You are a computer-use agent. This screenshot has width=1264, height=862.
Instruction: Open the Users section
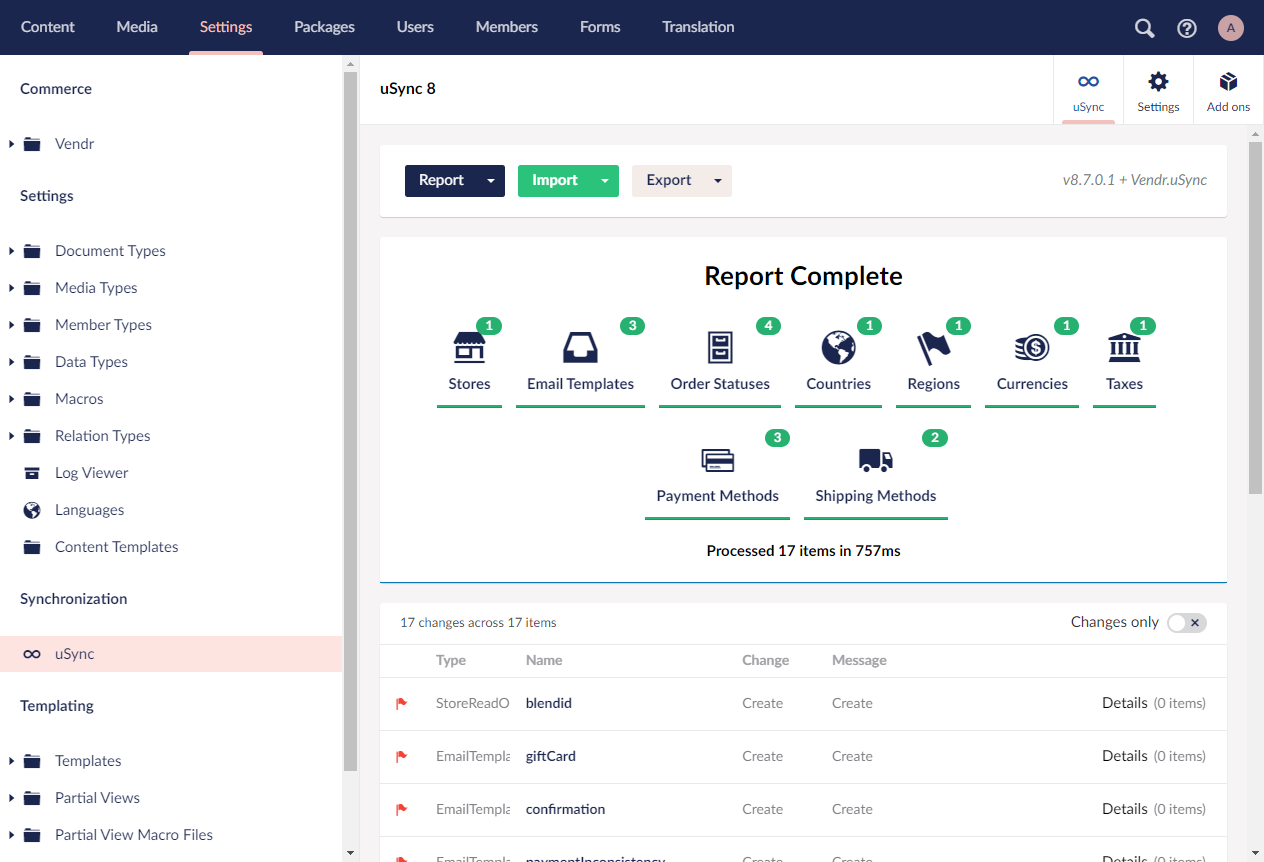pos(415,27)
